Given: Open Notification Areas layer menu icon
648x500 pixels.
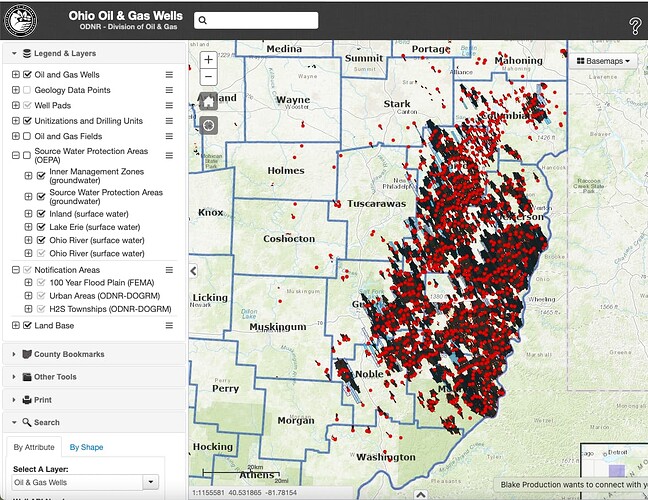Looking at the screenshot, I should (x=169, y=270).
